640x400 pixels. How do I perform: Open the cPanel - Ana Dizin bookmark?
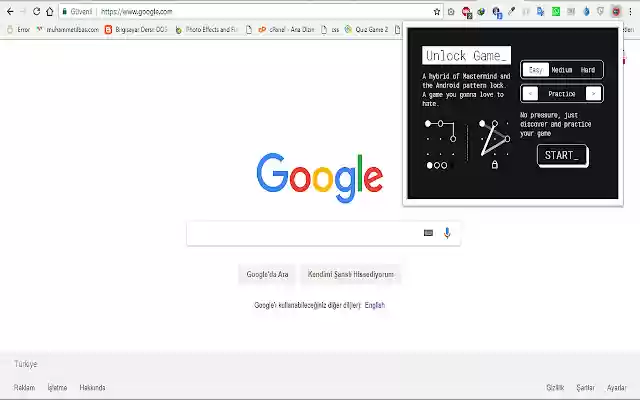pos(287,29)
